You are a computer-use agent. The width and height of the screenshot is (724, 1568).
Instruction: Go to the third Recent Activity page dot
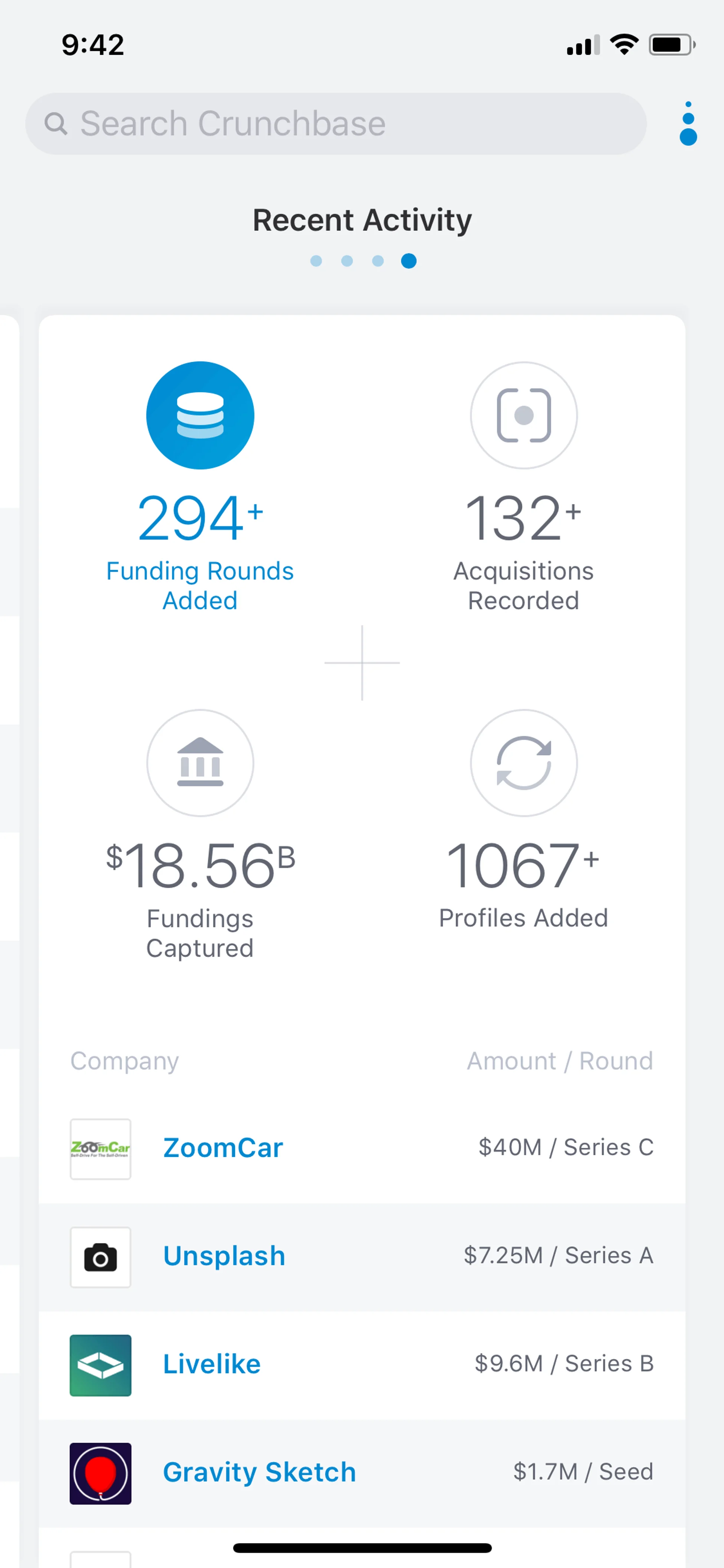[378, 261]
